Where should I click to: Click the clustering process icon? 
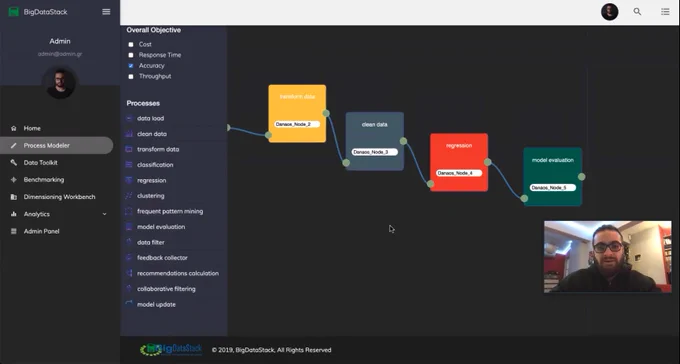129,196
